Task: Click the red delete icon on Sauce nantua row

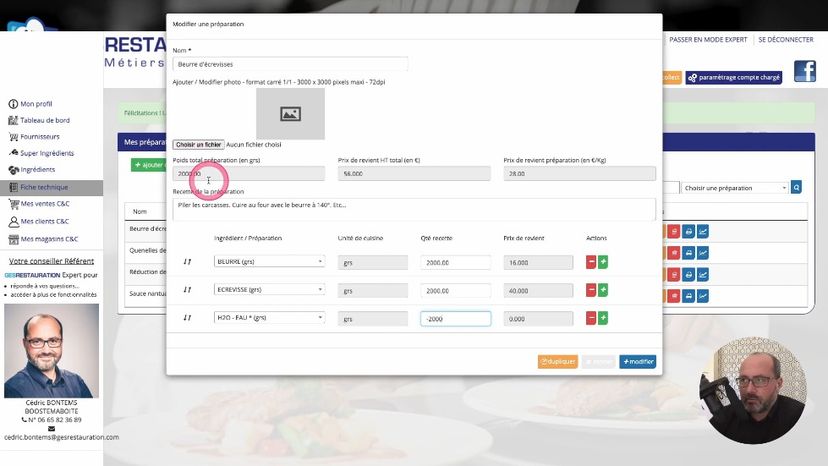Action: point(673,296)
